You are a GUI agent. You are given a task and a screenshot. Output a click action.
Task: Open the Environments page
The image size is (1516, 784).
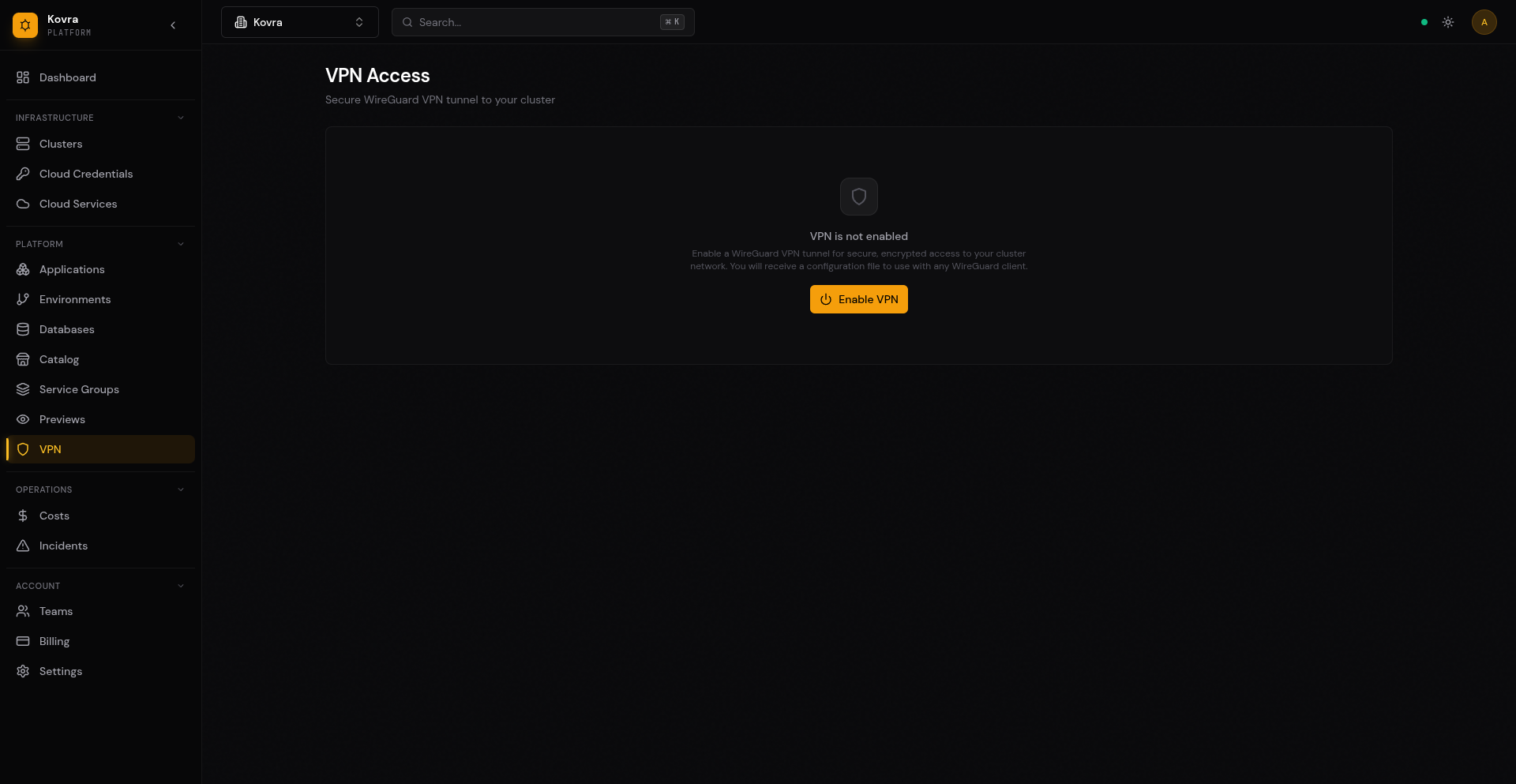coord(100,299)
